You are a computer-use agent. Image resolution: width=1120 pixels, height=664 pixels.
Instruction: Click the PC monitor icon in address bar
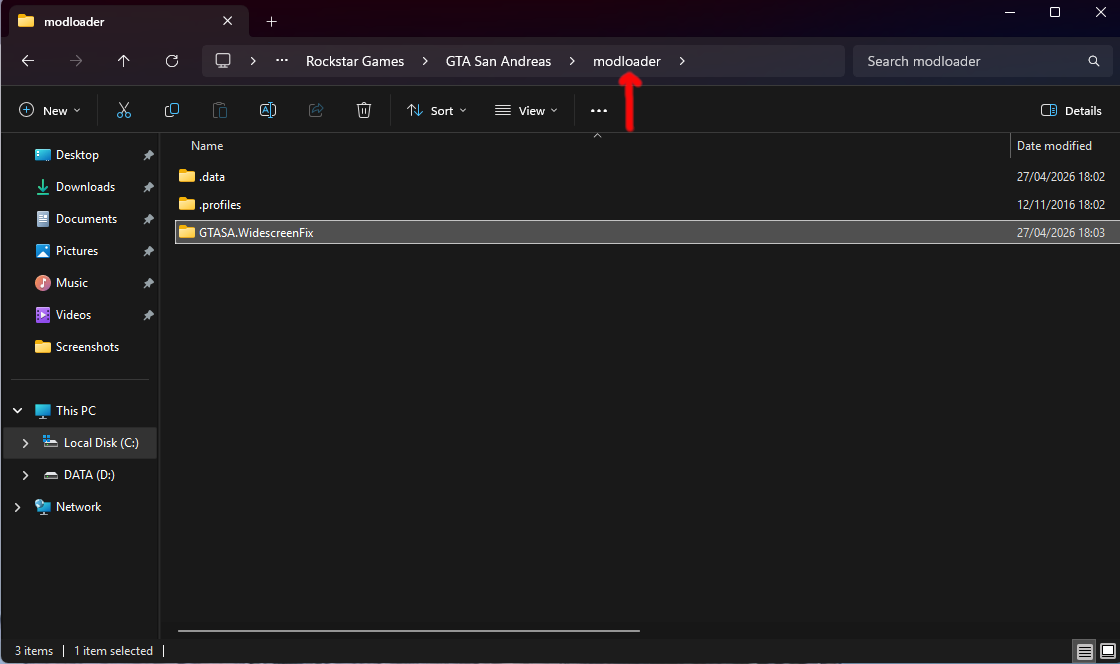(223, 61)
